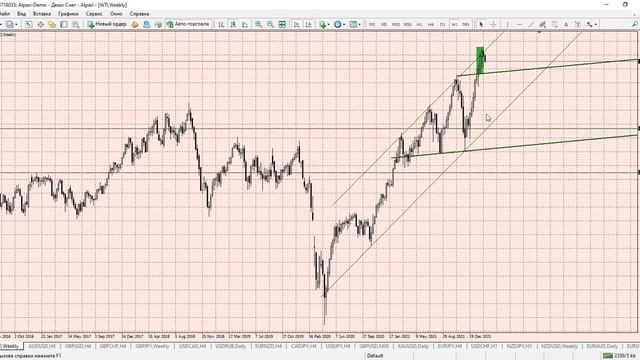The height and width of the screenshot is (360, 640).
Task: Click the Новый ордер button
Action: [x=107, y=24]
